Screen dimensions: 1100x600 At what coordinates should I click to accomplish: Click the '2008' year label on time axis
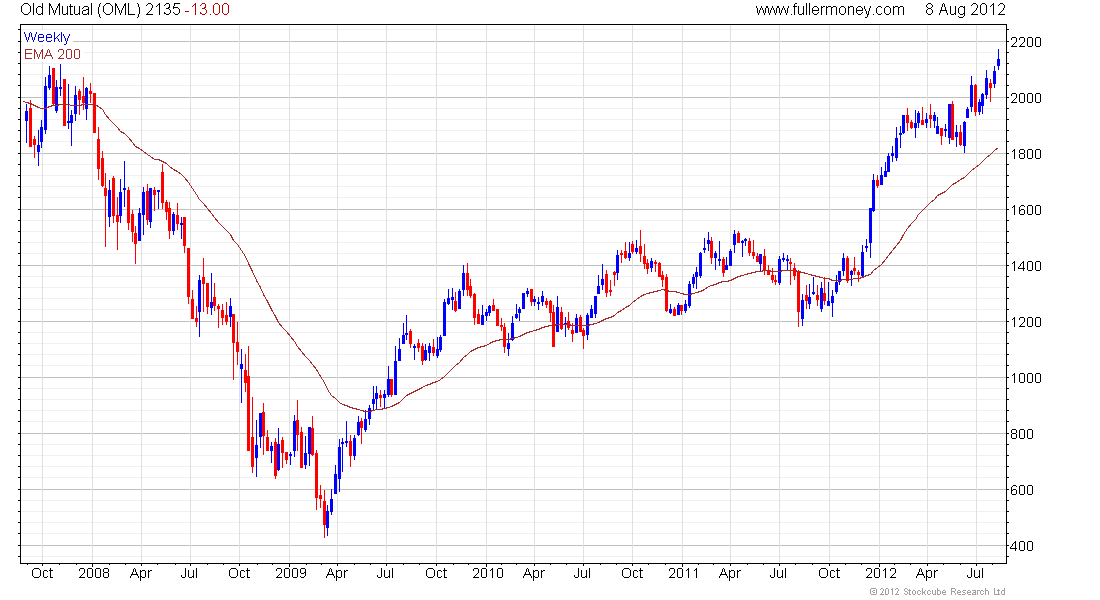(x=94, y=573)
